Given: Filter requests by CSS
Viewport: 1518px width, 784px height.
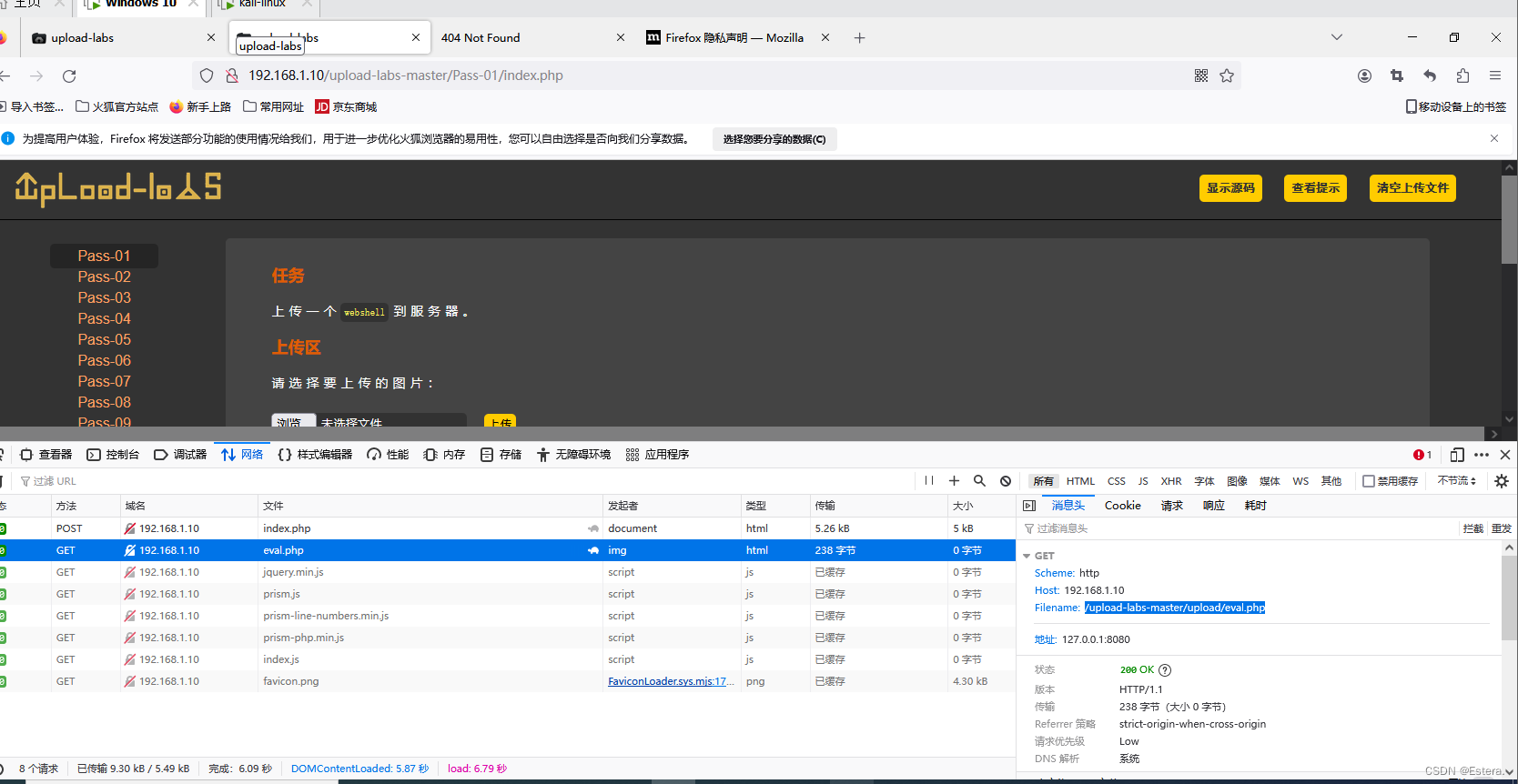Looking at the screenshot, I should tap(1117, 481).
